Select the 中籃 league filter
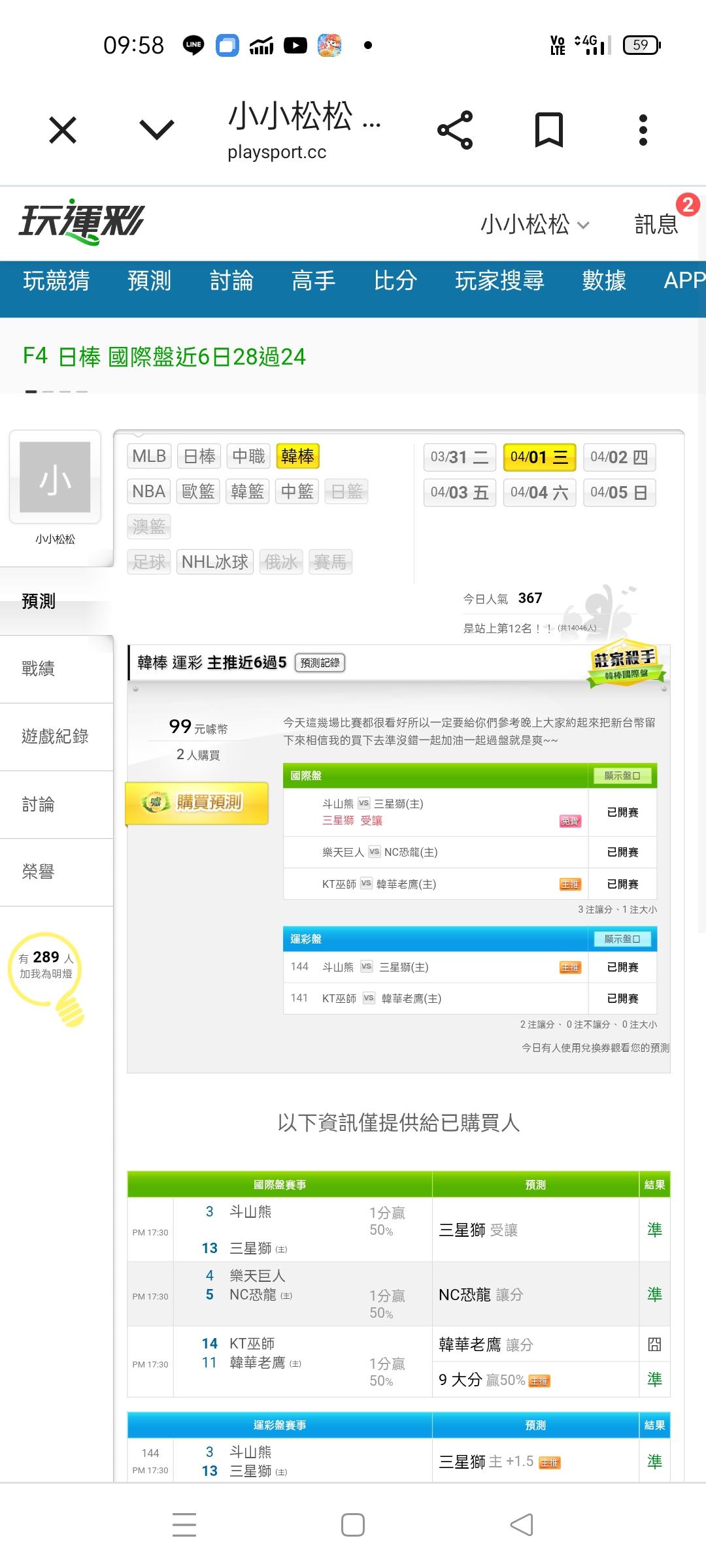 coord(297,491)
